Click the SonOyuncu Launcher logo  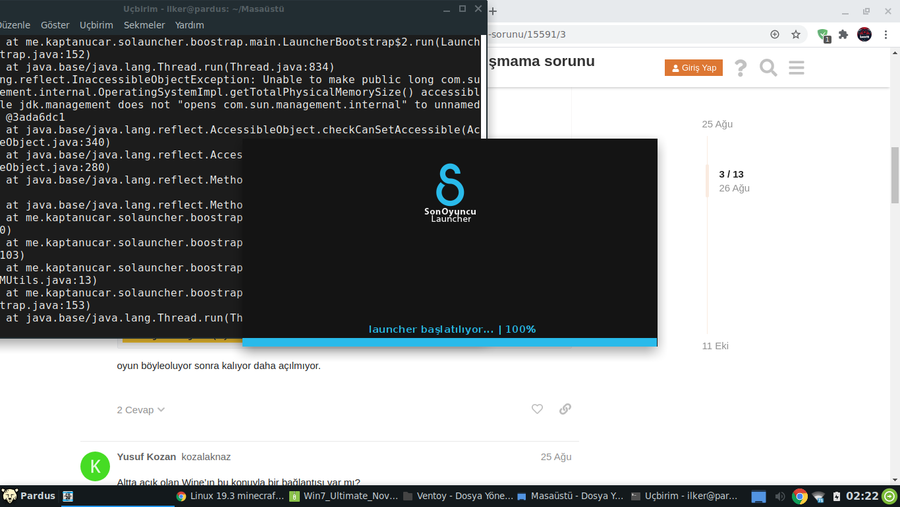[450, 193]
